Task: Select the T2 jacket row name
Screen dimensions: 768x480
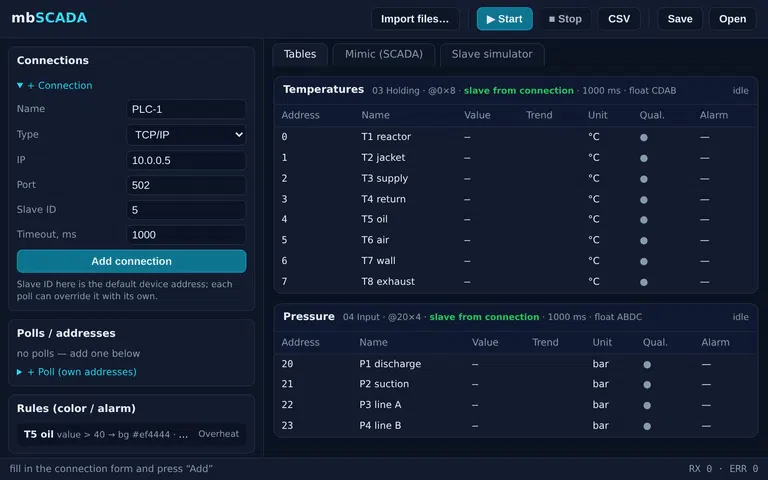Action: click(x=383, y=157)
